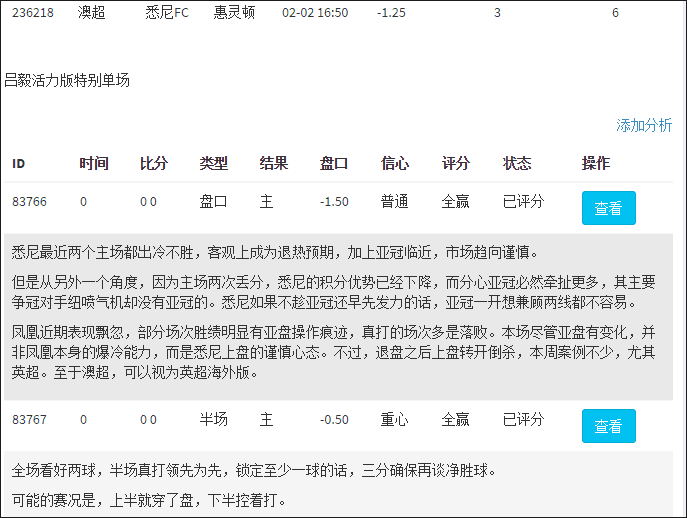Click the ID column header

[x=18, y=164]
